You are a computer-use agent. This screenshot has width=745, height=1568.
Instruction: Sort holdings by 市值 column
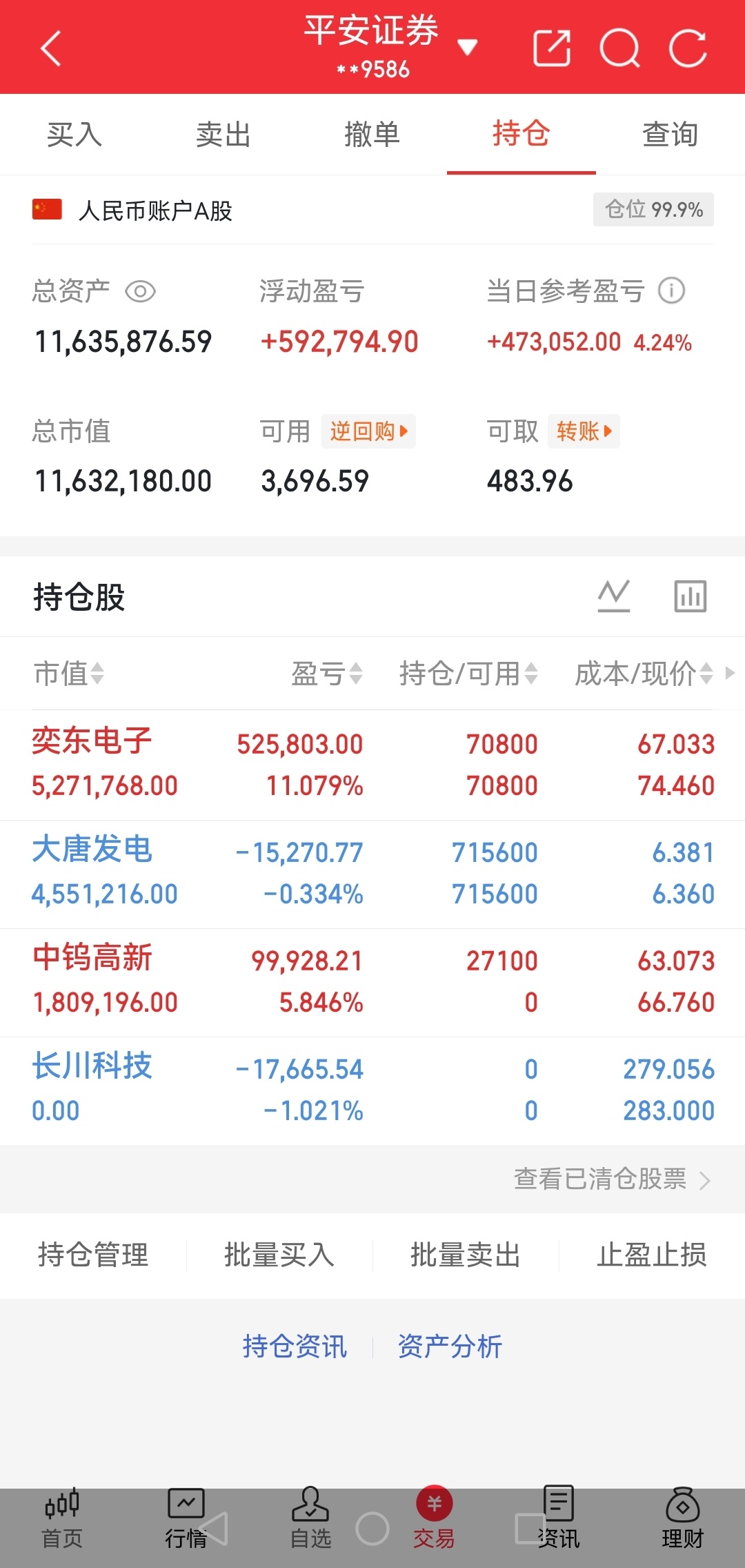(x=68, y=674)
